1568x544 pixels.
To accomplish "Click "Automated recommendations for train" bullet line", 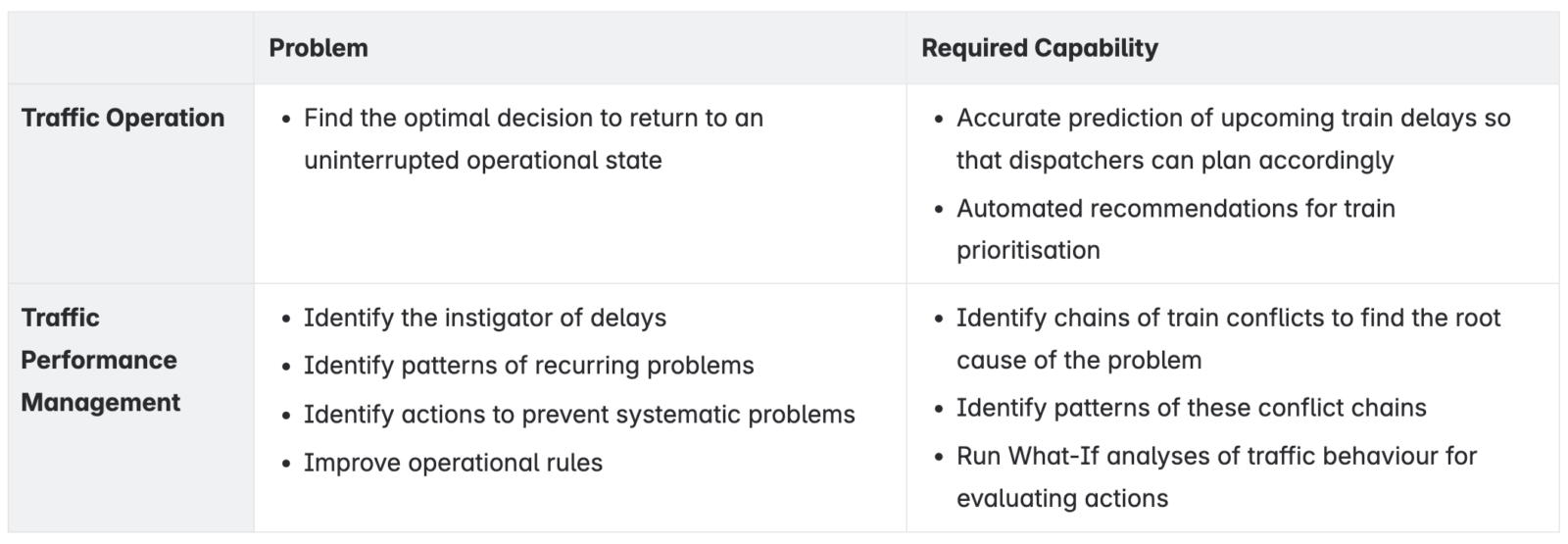I will [1175, 209].
